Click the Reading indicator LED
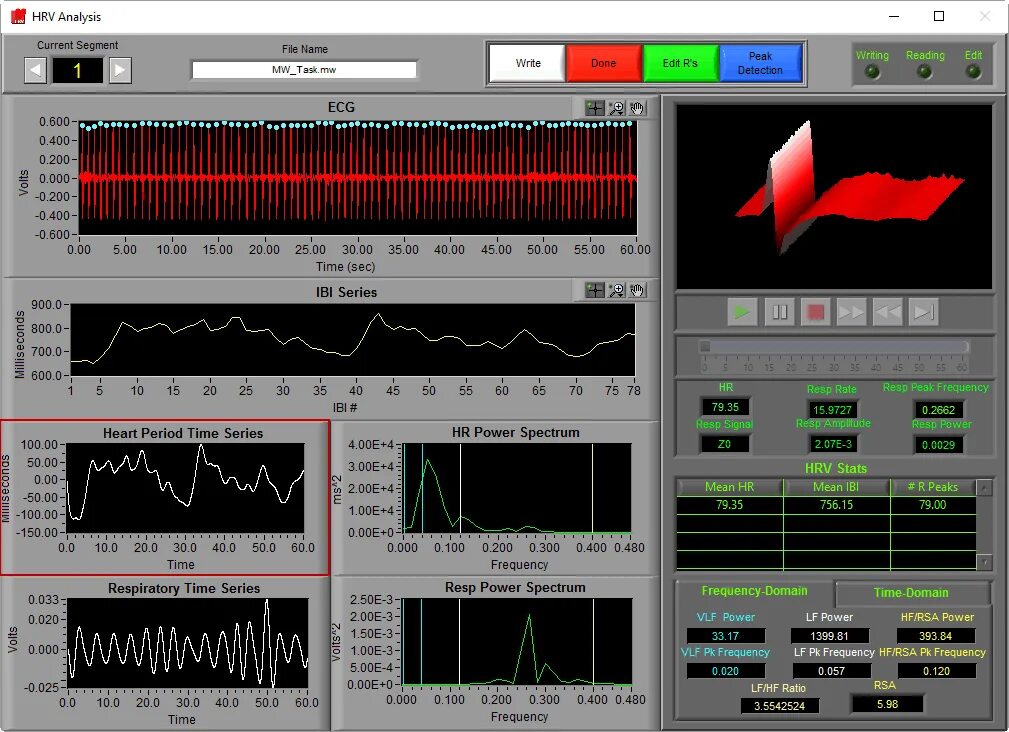 [x=925, y=72]
